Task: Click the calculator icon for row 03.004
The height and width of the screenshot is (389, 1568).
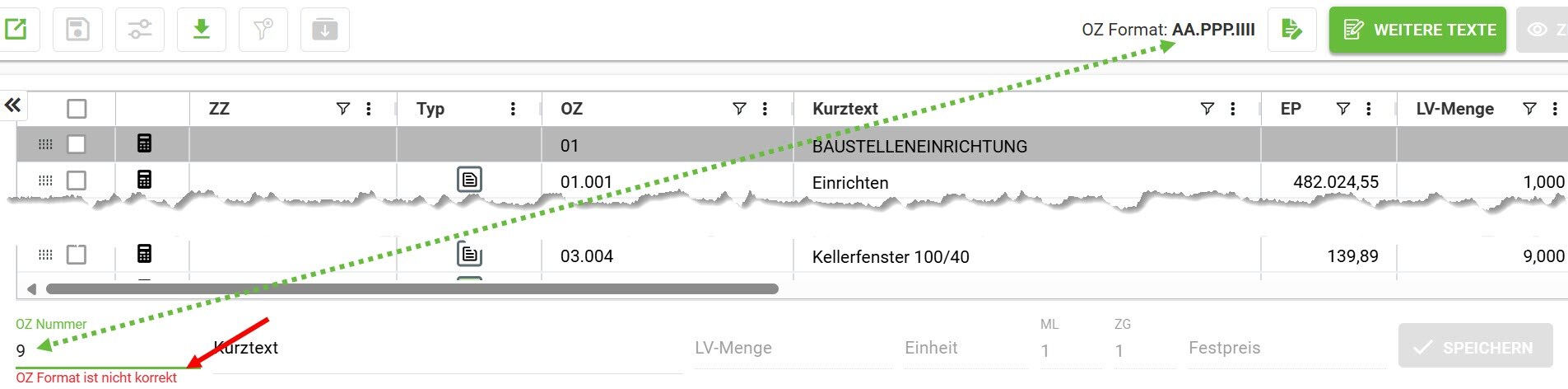Action: [x=144, y=254]
